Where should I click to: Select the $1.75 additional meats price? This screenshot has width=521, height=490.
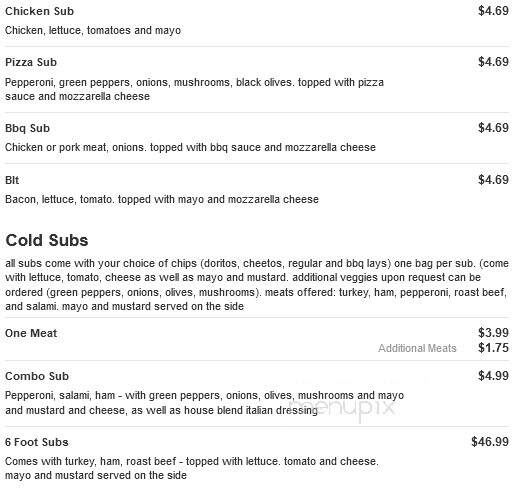(493, 348)
